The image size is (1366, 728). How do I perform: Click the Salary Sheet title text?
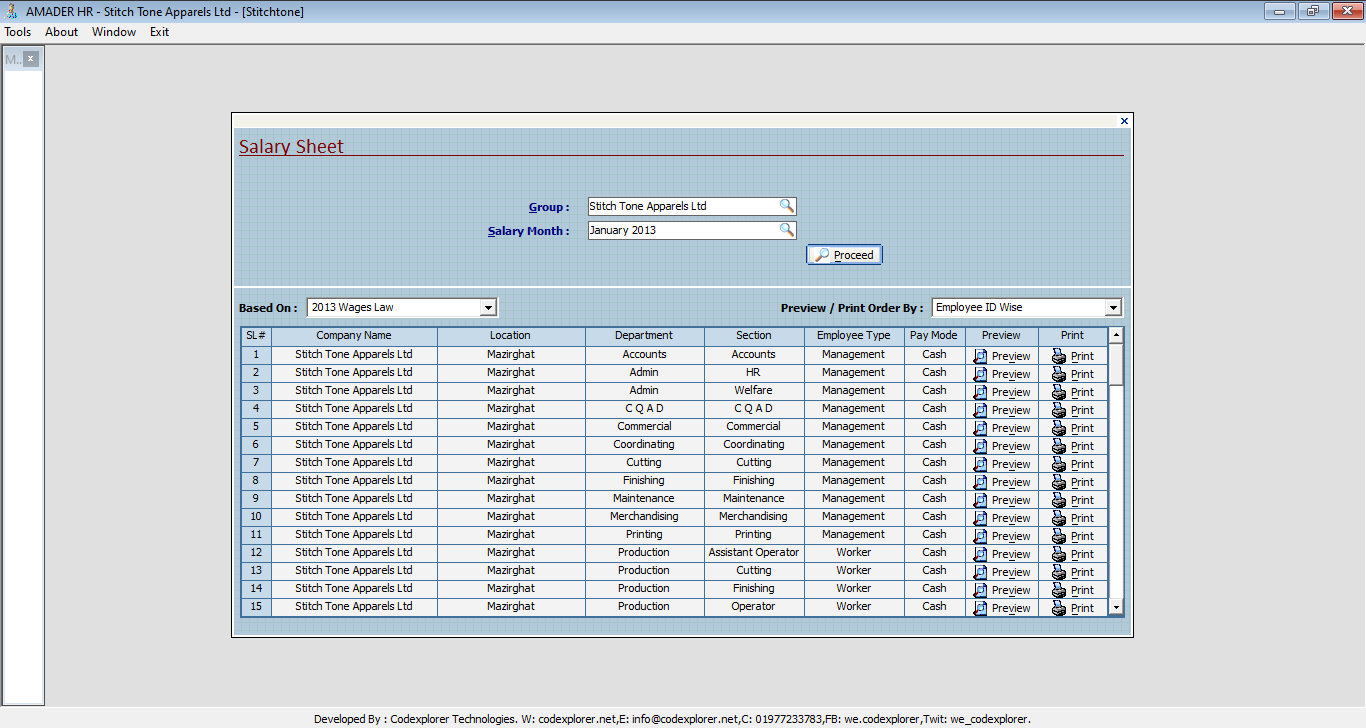(x=291, y=146)
